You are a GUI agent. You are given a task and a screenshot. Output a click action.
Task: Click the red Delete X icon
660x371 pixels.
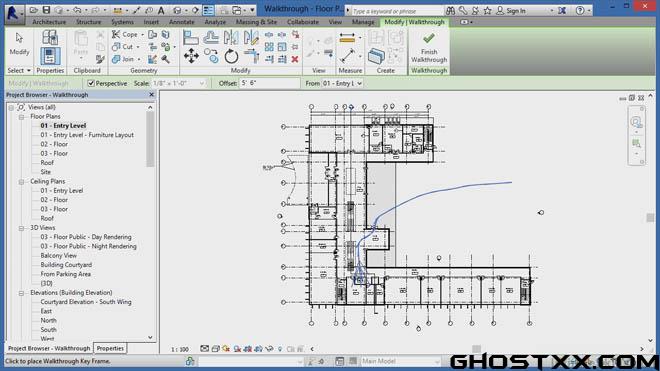(295, 59)
